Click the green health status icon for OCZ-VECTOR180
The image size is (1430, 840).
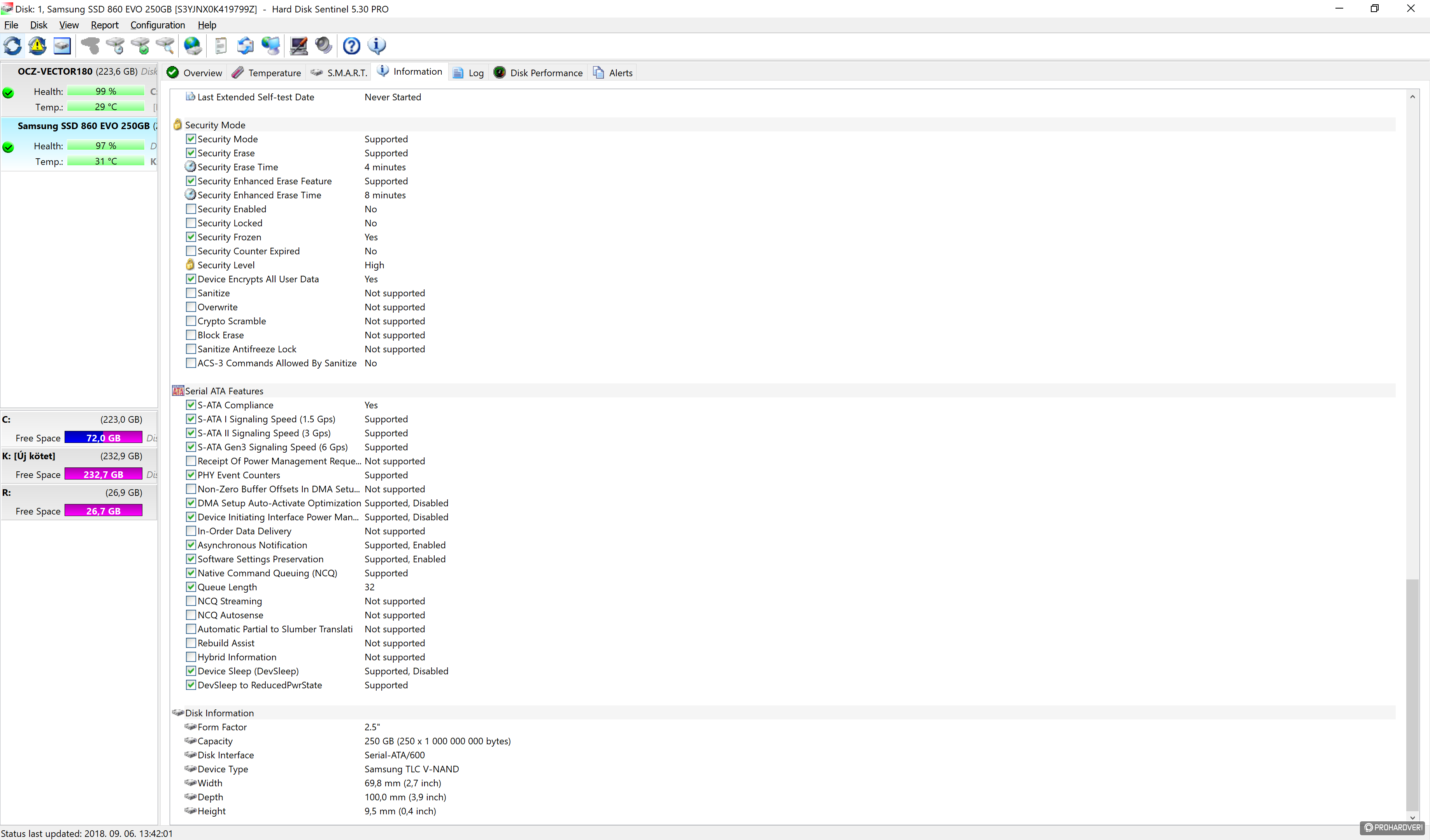(x=8, y=93)
